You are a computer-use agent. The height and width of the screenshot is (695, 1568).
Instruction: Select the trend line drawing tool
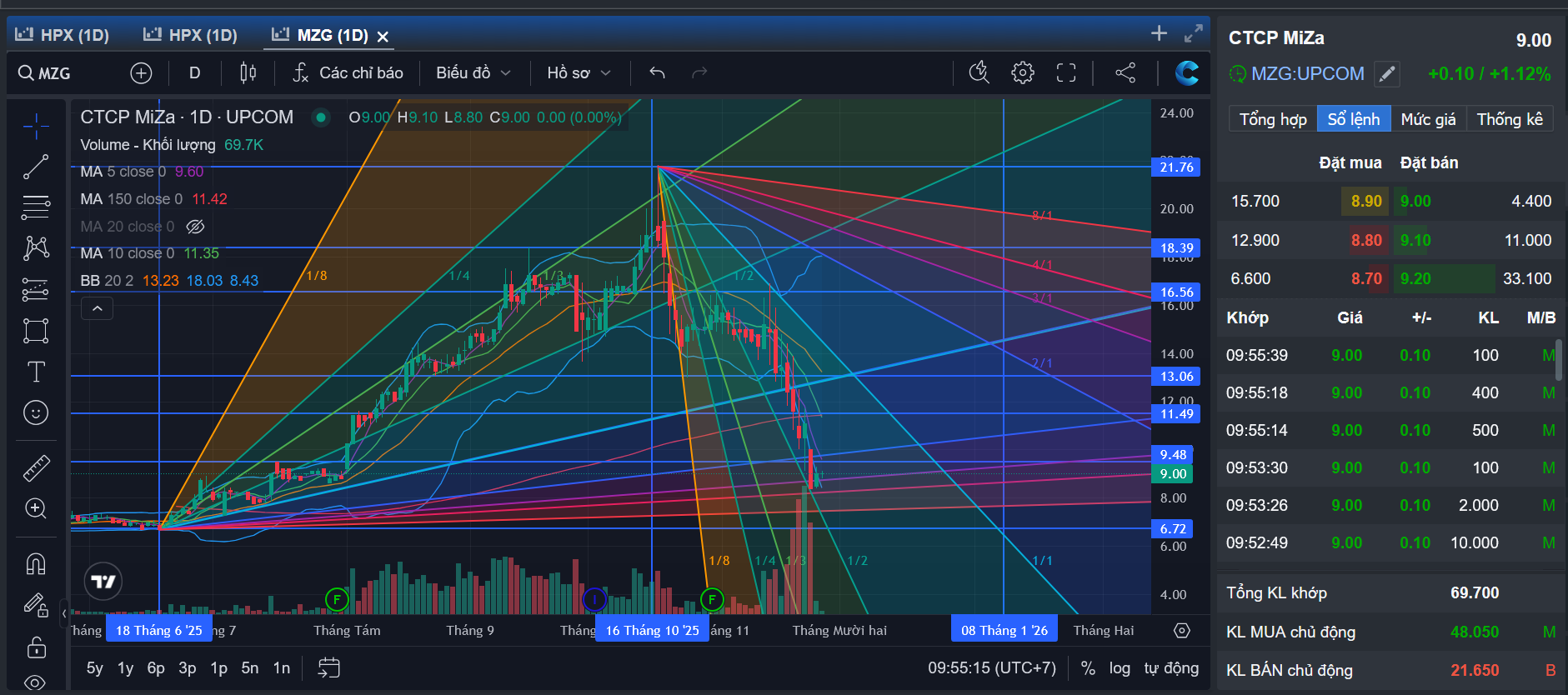coord(36,167)
